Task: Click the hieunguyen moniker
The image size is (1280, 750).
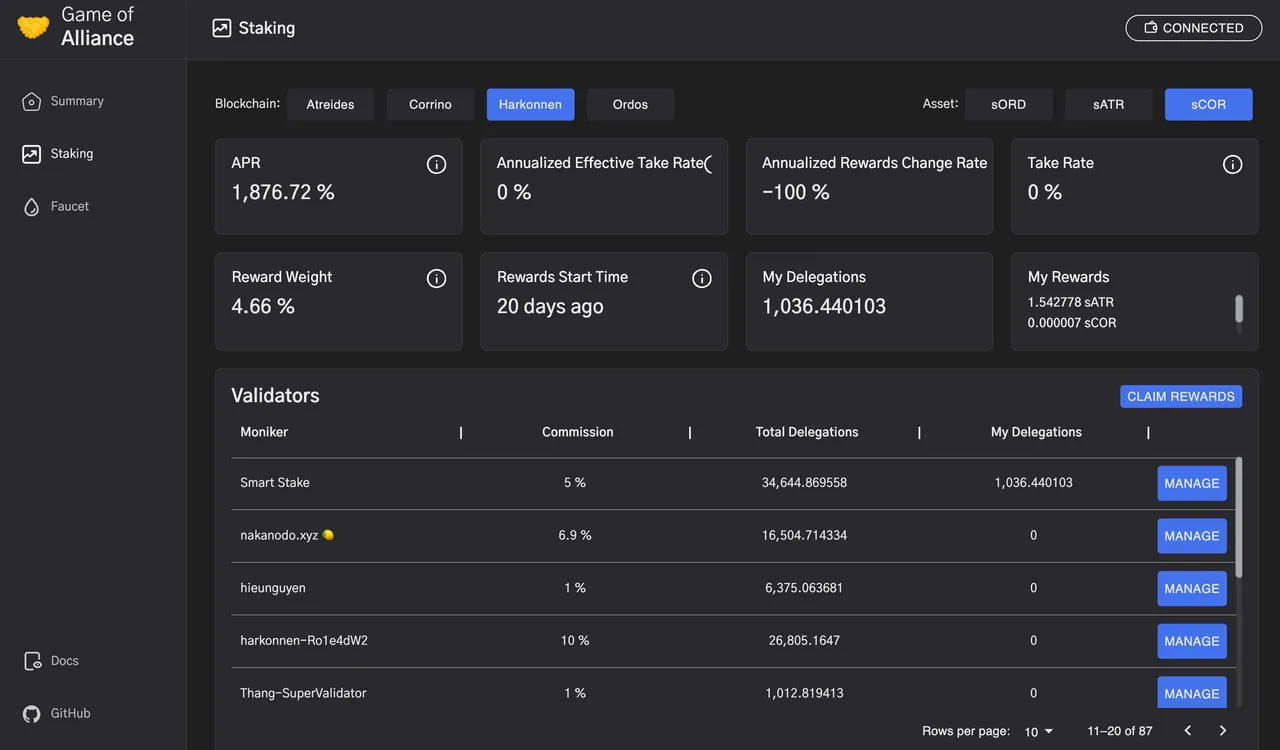Action: (x=273, y=588)
